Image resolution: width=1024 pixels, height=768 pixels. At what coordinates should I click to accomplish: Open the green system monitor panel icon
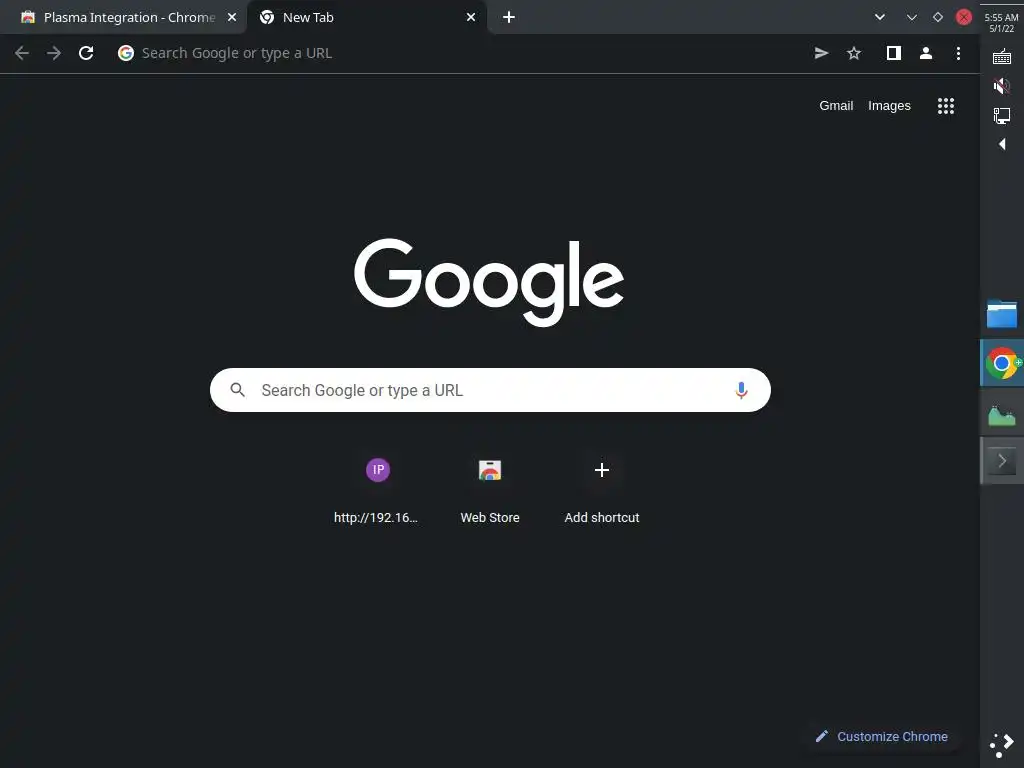(x=1002, y=415)
